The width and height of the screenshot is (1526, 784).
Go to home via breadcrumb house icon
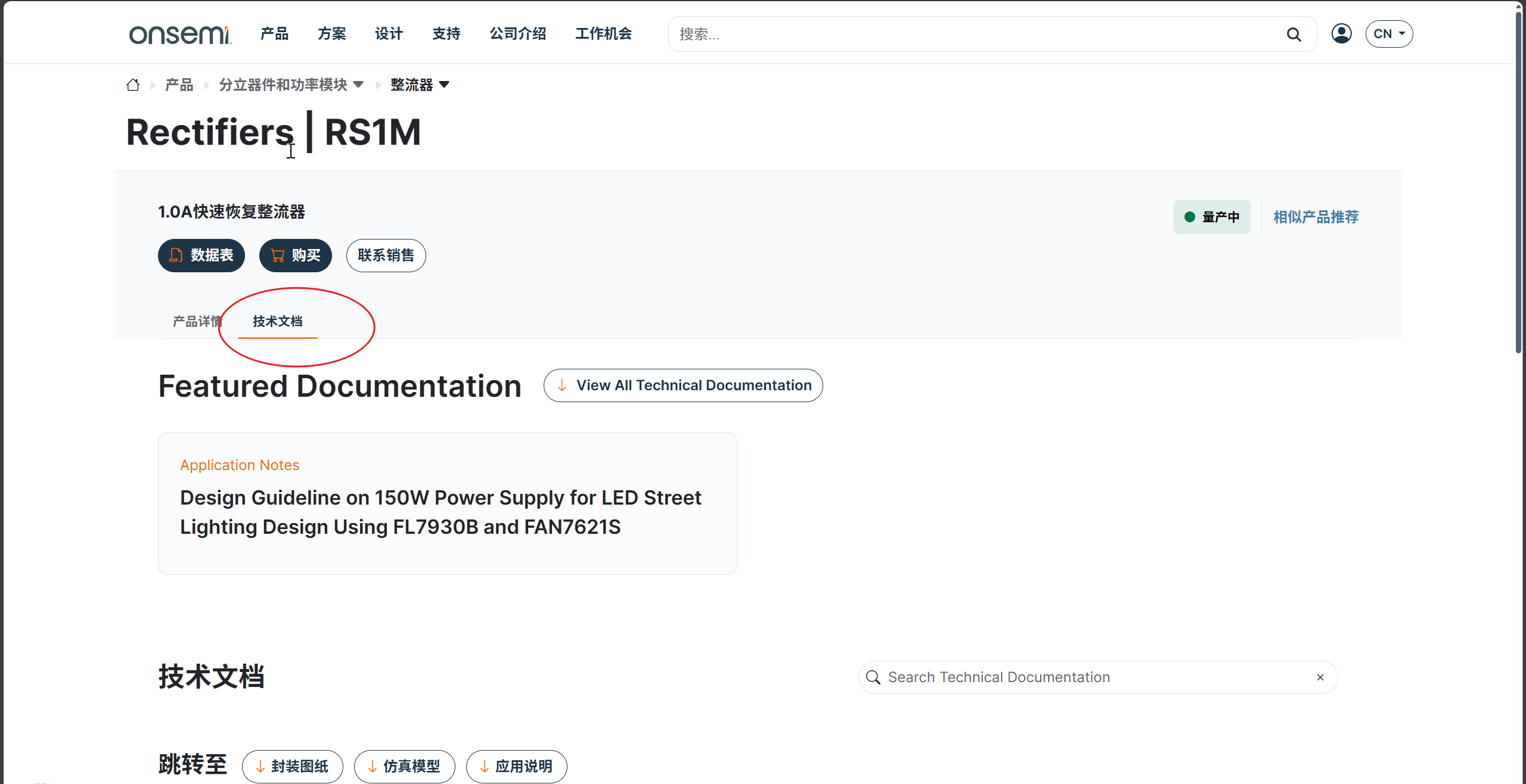pos(133,85)
